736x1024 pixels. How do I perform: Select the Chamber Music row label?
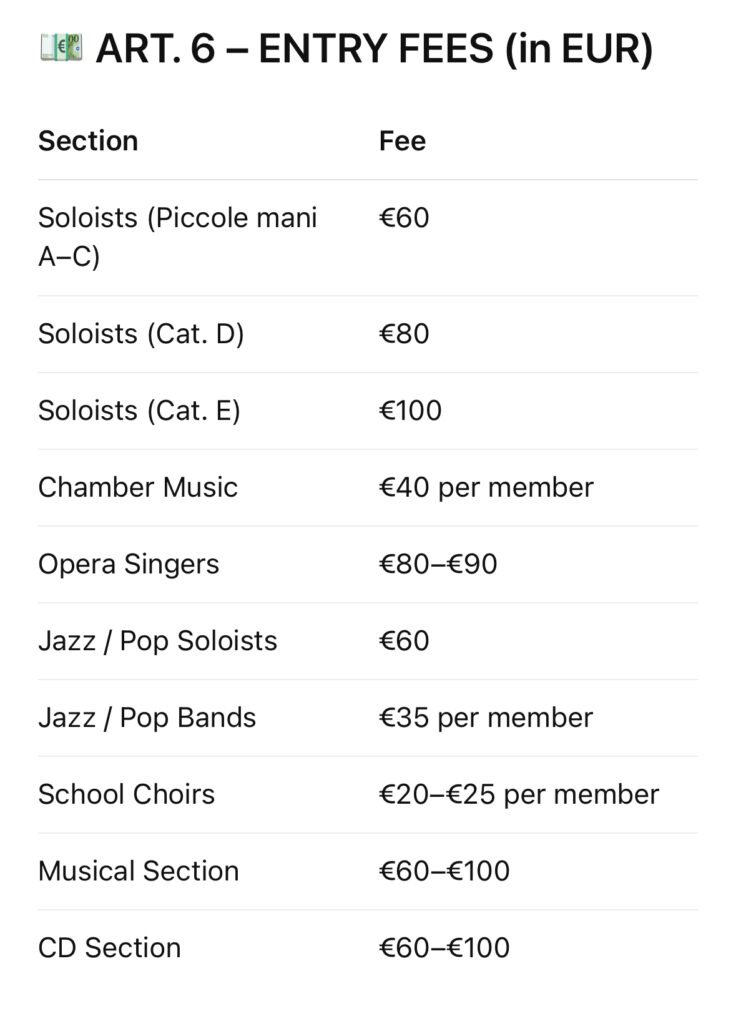click(x=138, y=487)
